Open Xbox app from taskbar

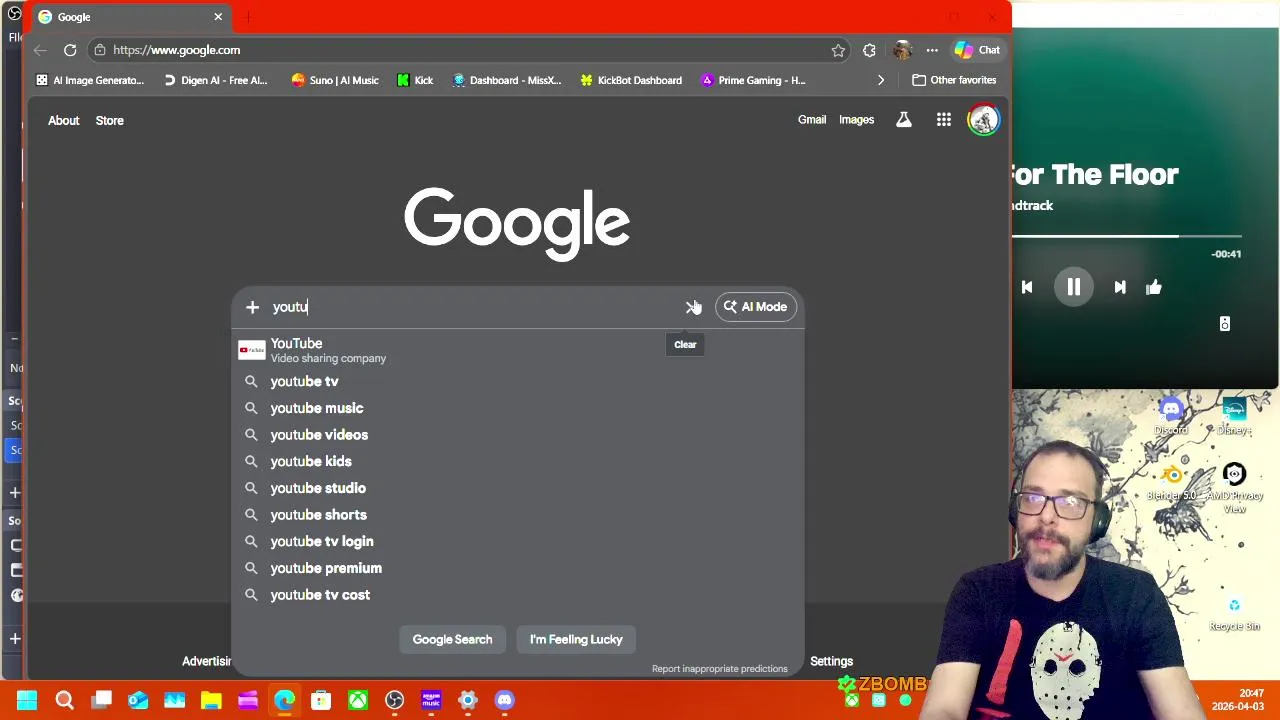(x=357, y=700)
